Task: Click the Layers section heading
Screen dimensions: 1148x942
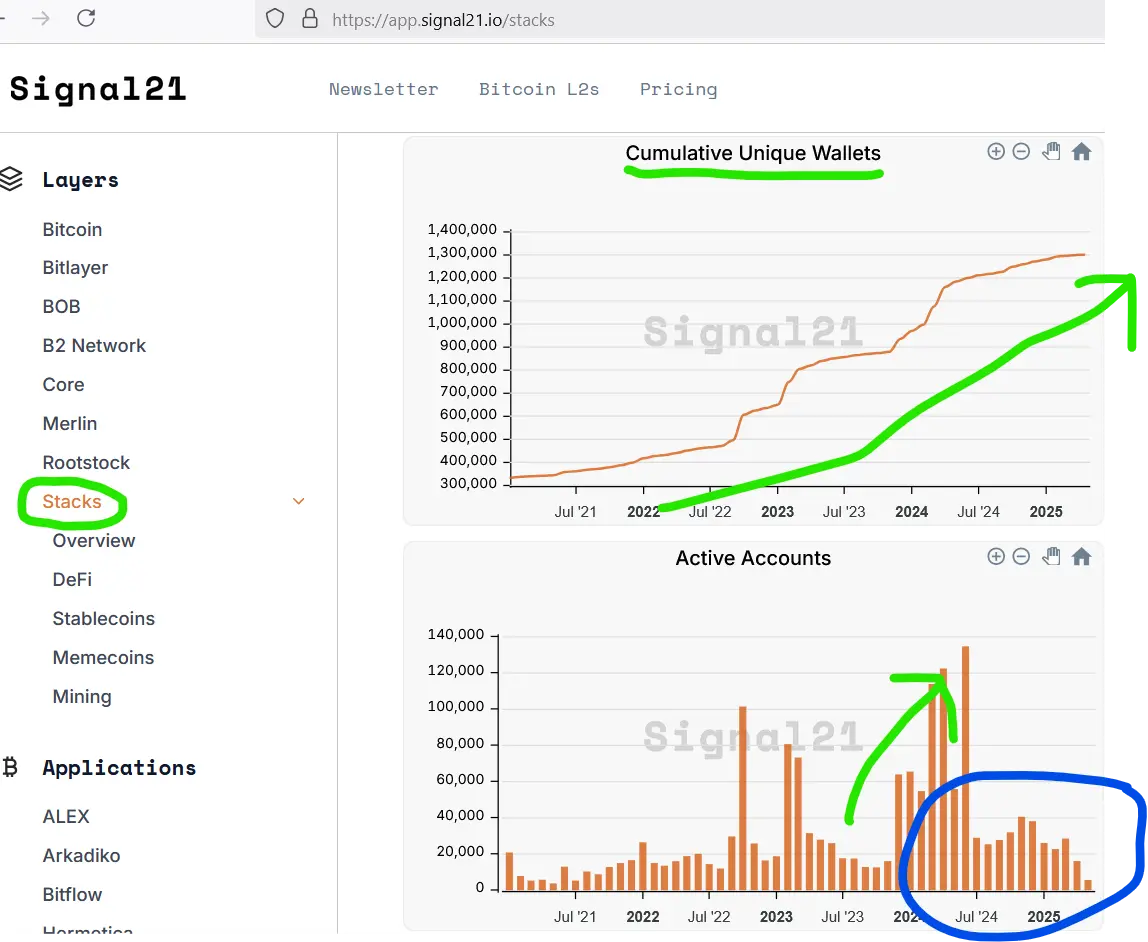Action: [81, 180]
